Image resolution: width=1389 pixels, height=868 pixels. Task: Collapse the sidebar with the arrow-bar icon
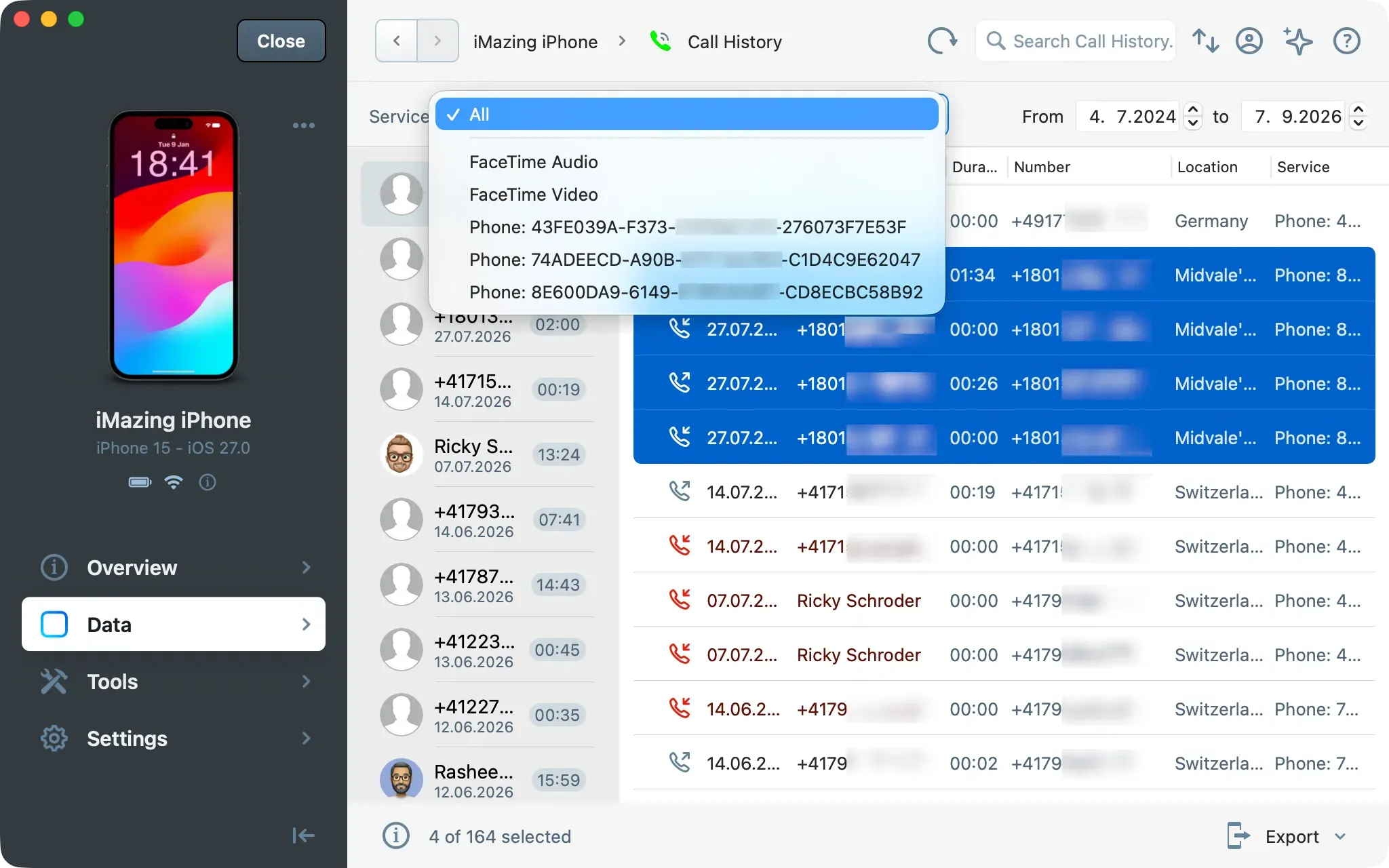click(x=303, y=835)
